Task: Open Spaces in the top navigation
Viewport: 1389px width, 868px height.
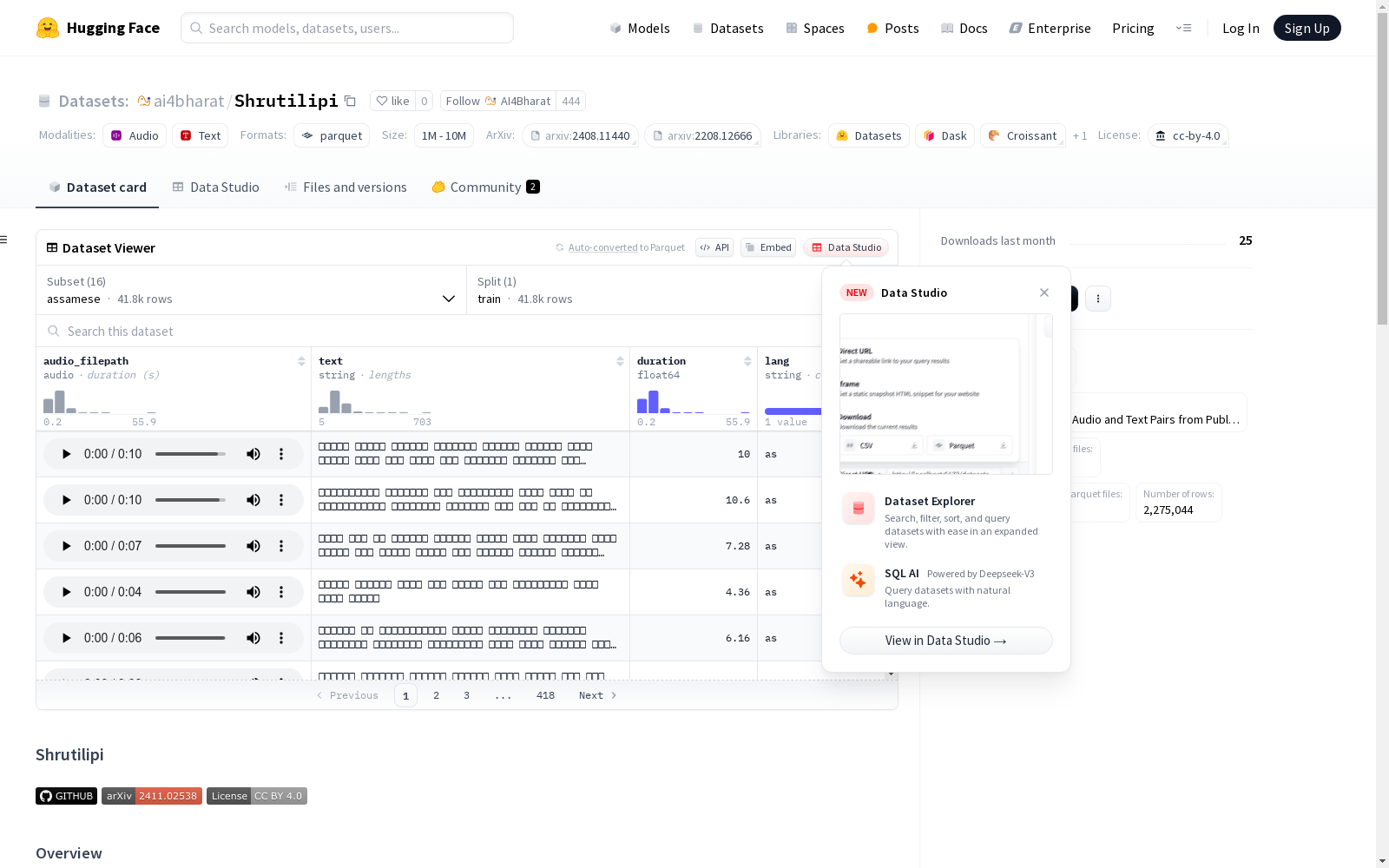Action: [815, 28]
